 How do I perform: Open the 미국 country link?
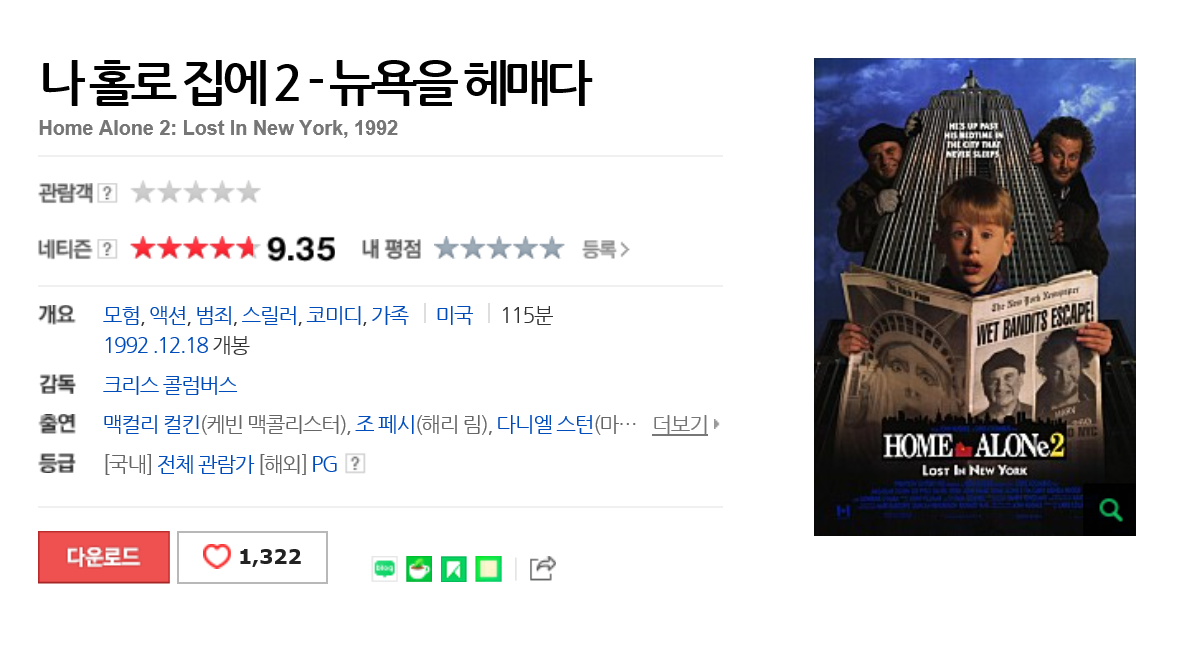click(x=455, y=315)
